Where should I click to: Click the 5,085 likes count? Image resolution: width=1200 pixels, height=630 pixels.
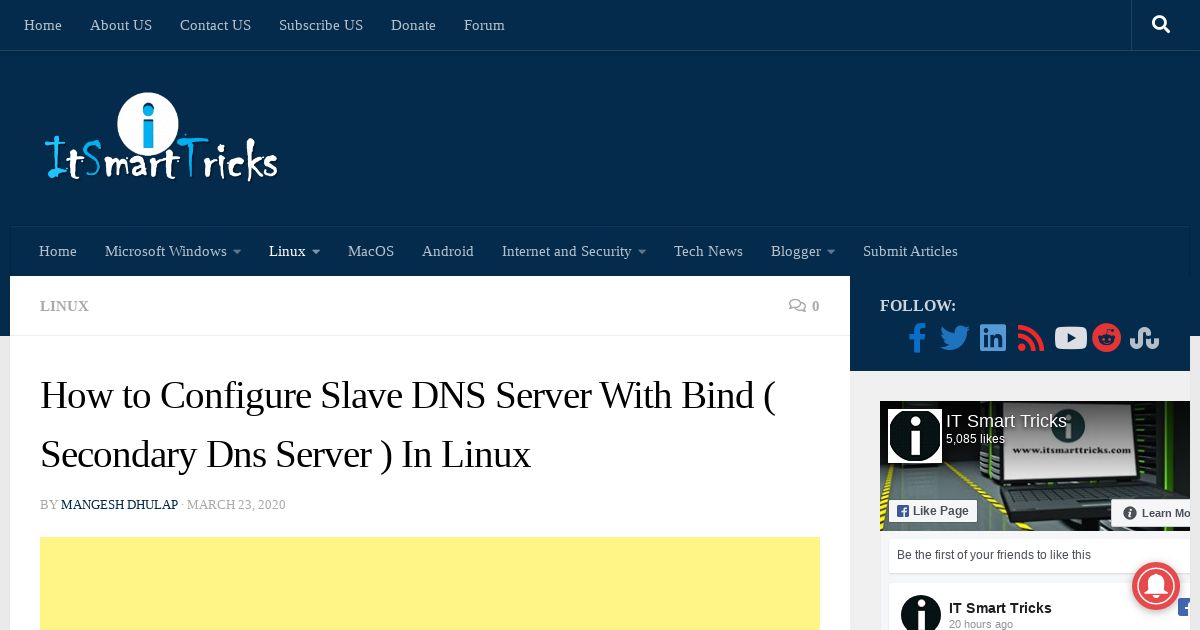tap(975, 439)
